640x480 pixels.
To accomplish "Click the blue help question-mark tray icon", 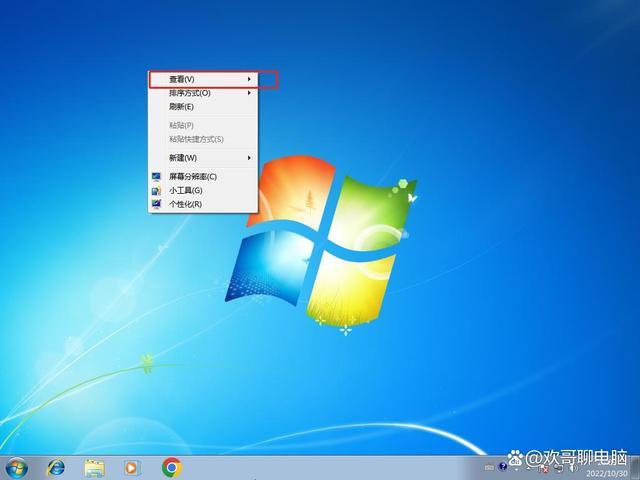I will 503,467.
